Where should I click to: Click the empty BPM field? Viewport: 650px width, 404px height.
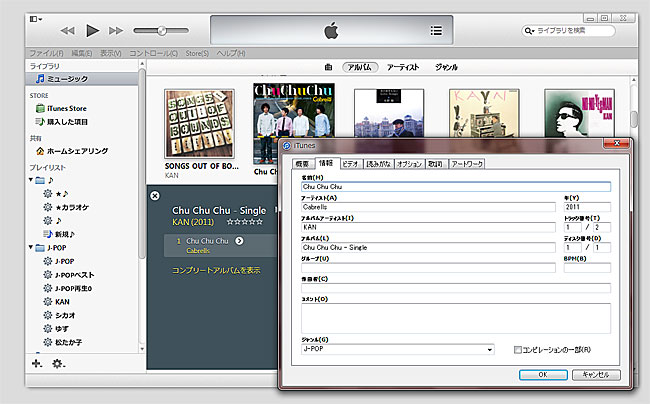587,268
